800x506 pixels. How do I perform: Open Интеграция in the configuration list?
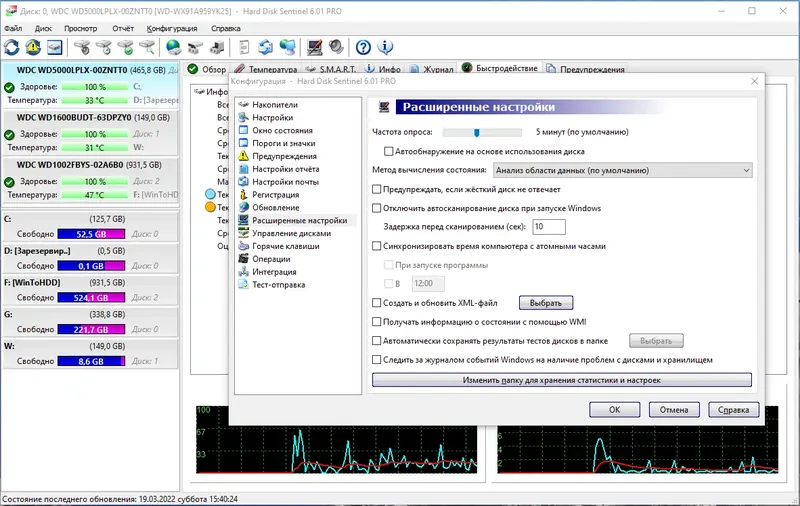pos(274,272)
